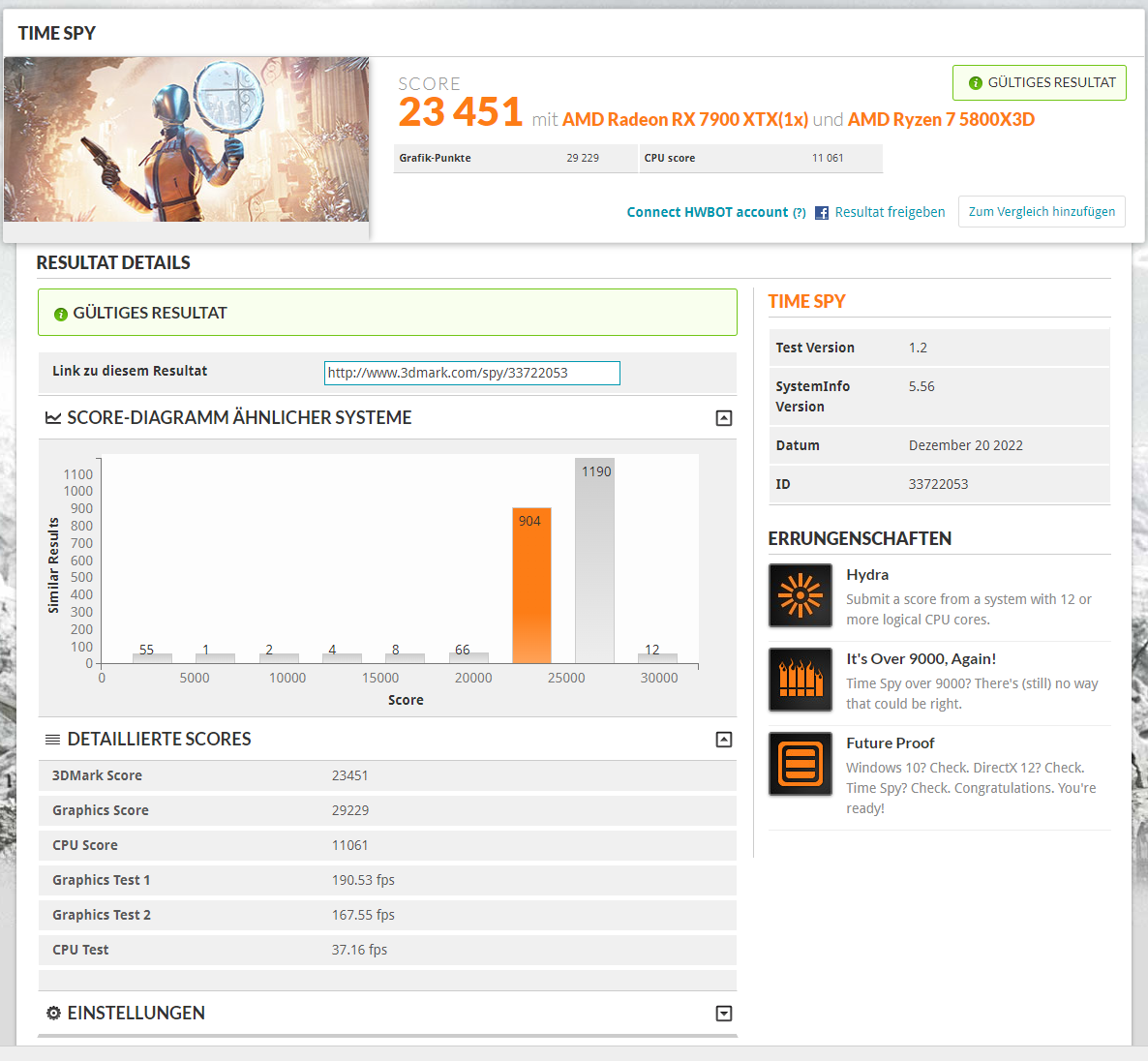Screen dimensions: 1148x1061
Task: Click the histogram bar labeled 12
Action: pyautogui.click(x=657, y=658)
